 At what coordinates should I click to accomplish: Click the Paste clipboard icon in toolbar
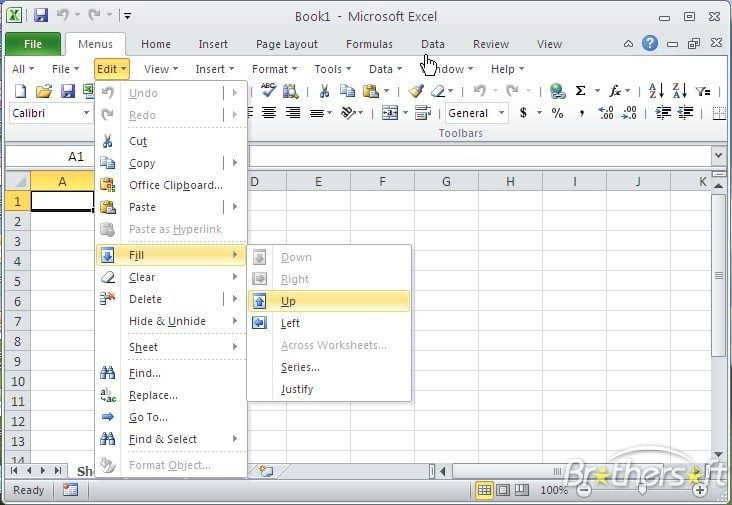[371, 91]
